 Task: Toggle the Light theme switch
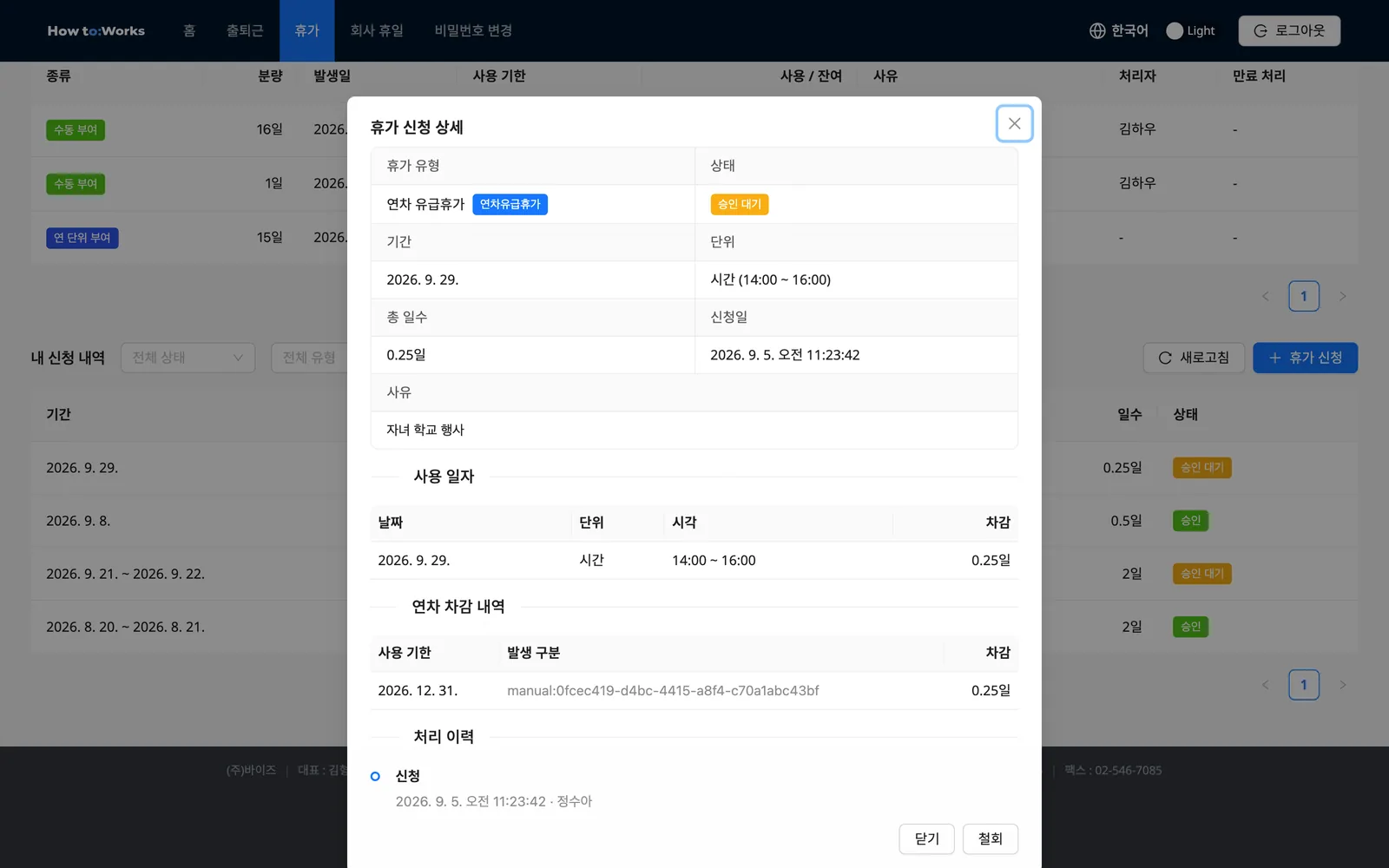click(1175, 30)
